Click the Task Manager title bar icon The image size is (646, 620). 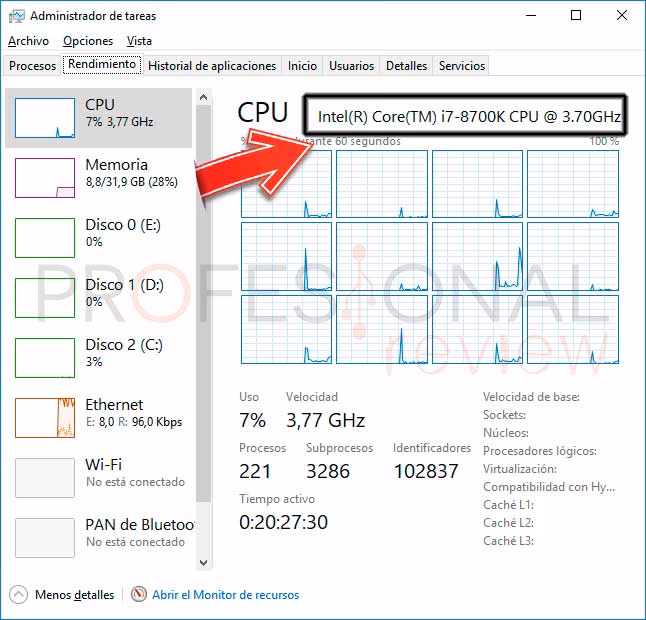click(16, 16)
